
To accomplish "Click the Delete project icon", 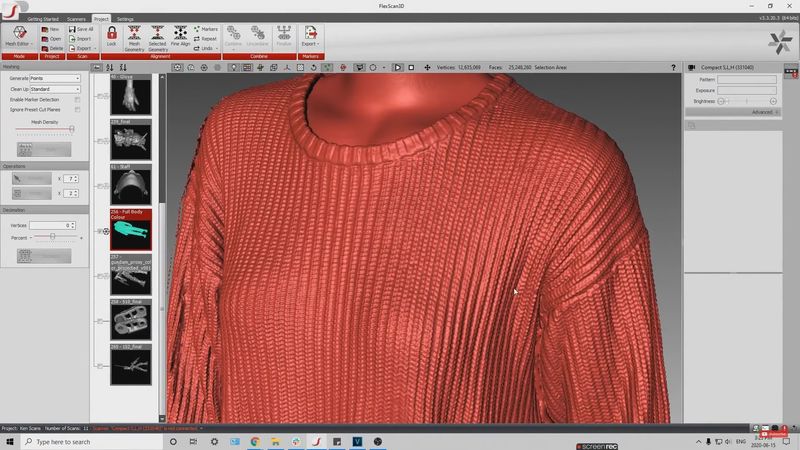I will (x=51, y=48).
